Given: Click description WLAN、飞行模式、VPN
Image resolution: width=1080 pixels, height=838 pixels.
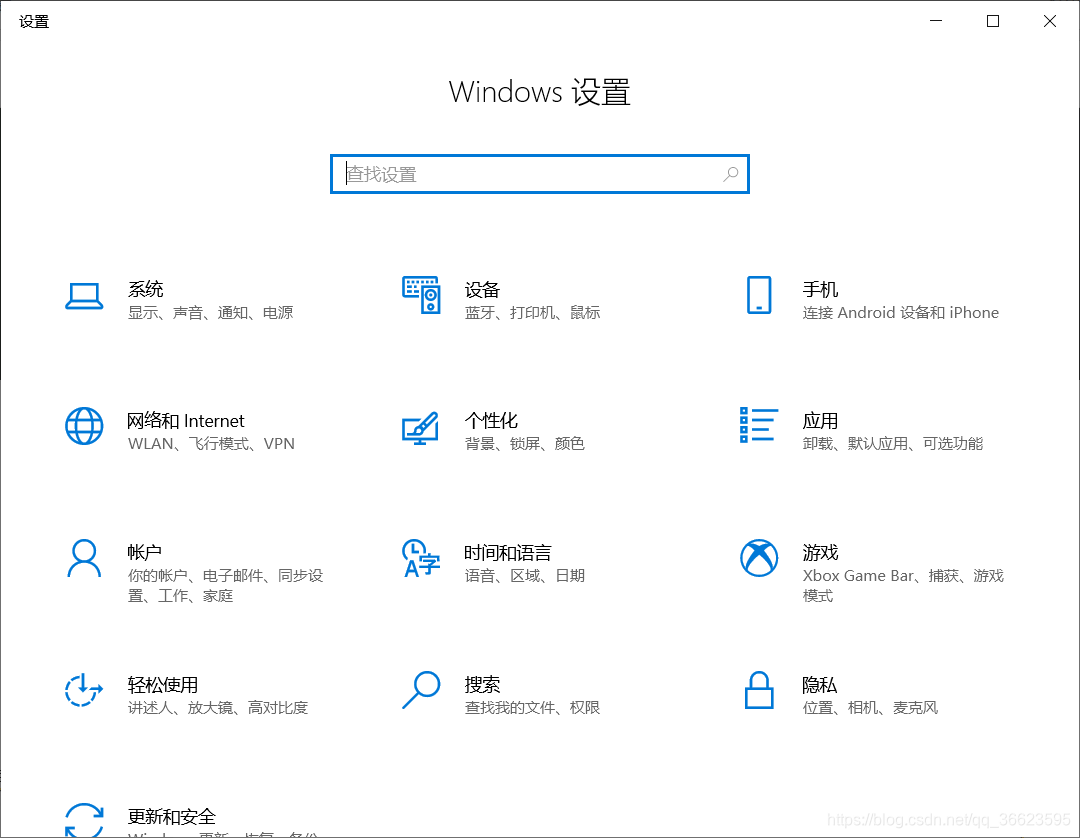Looking at the screenshot, I should [211, 443].
